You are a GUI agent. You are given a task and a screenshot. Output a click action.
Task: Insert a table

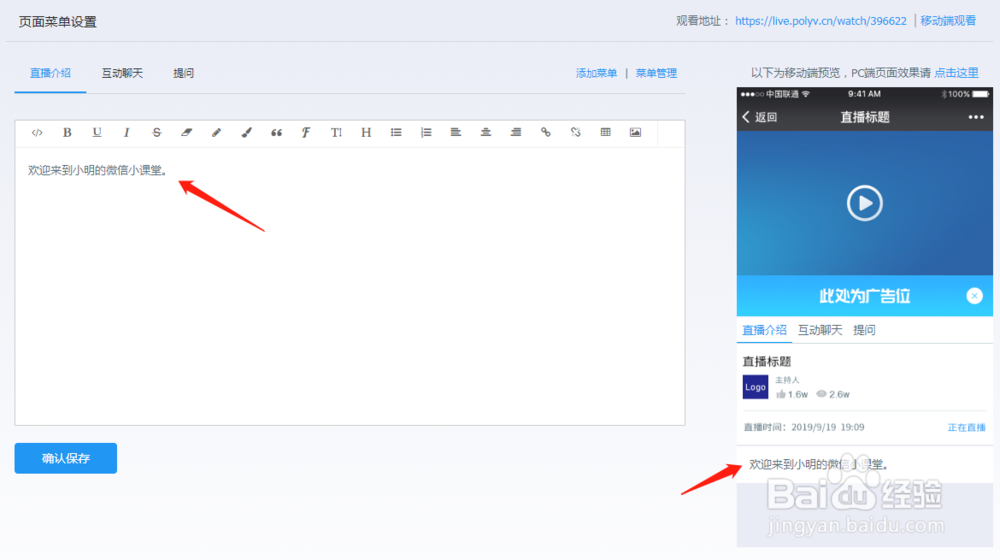click(x=605, y=133)
